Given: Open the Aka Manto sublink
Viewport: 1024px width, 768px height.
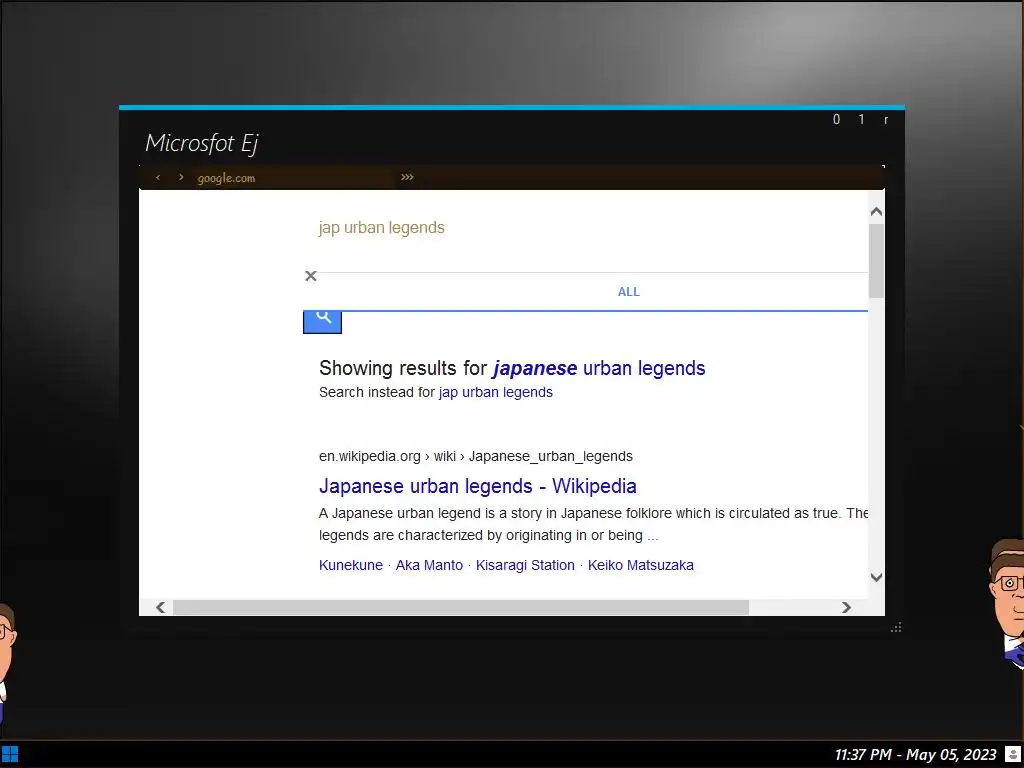Looking at the screenshot, I should click(429, 566).
